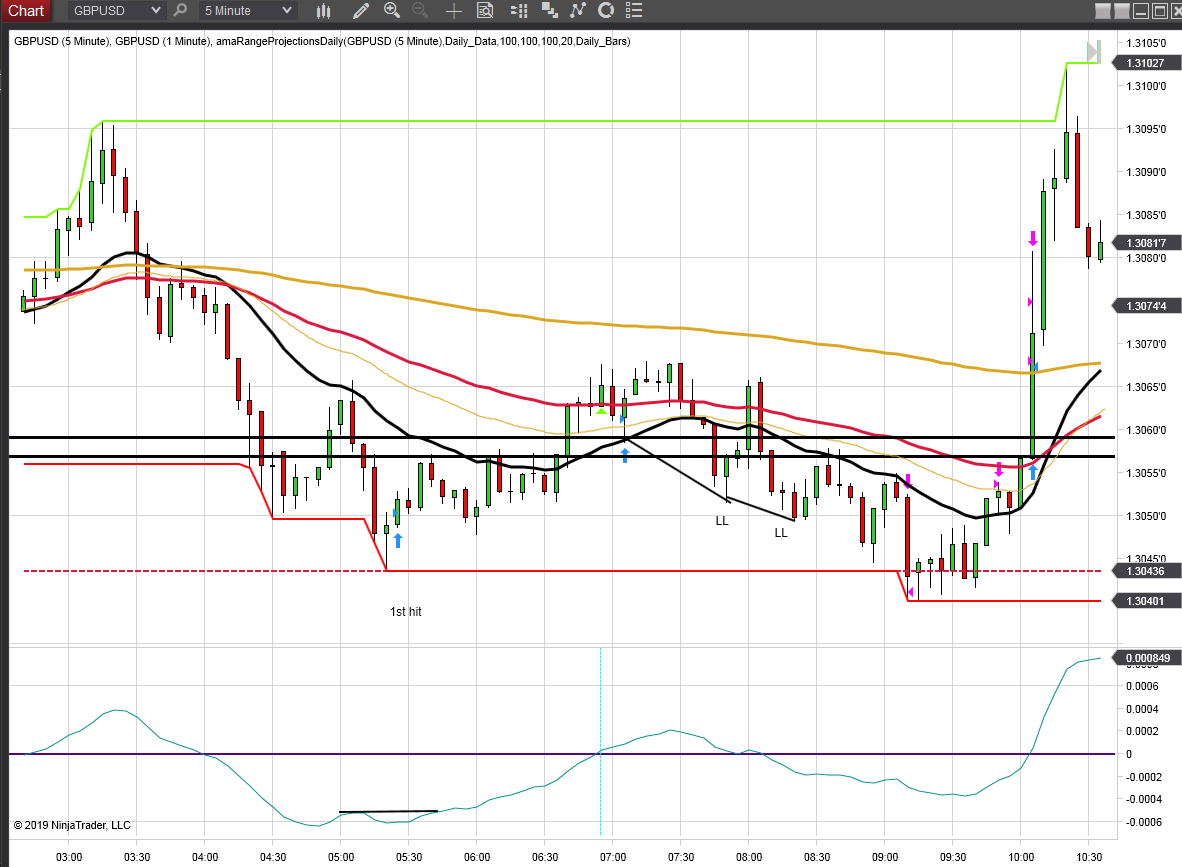
Task: Click the blue up arrow near 10:05
Action: 1033,473
